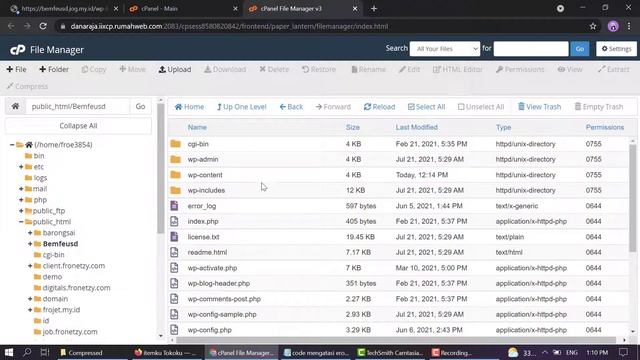This screenshot has width=640, height=360.
Task: Collapse all folders in the tree
Action: click(x=78, y=126)
